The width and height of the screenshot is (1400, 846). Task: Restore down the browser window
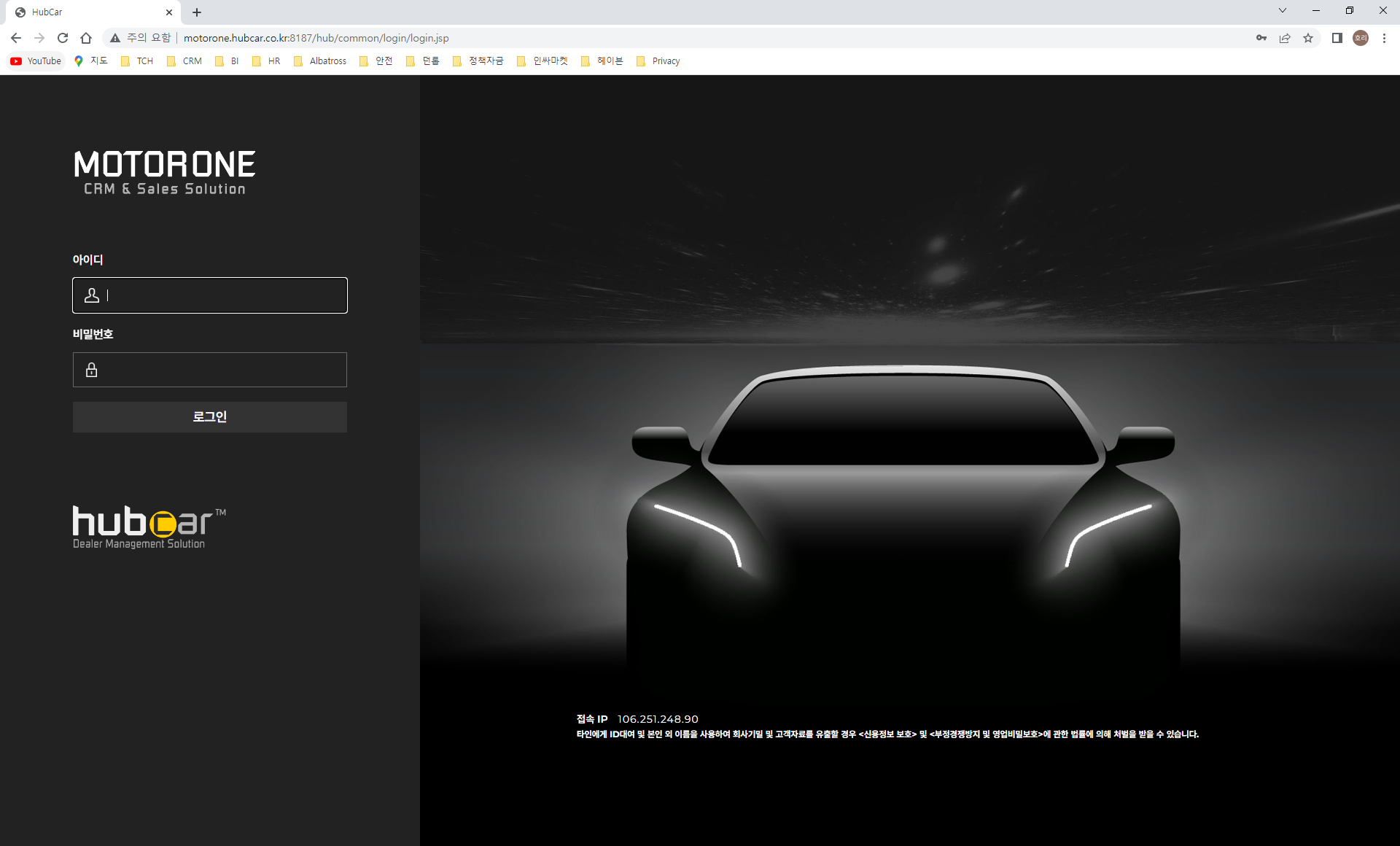click(1350, 11)
